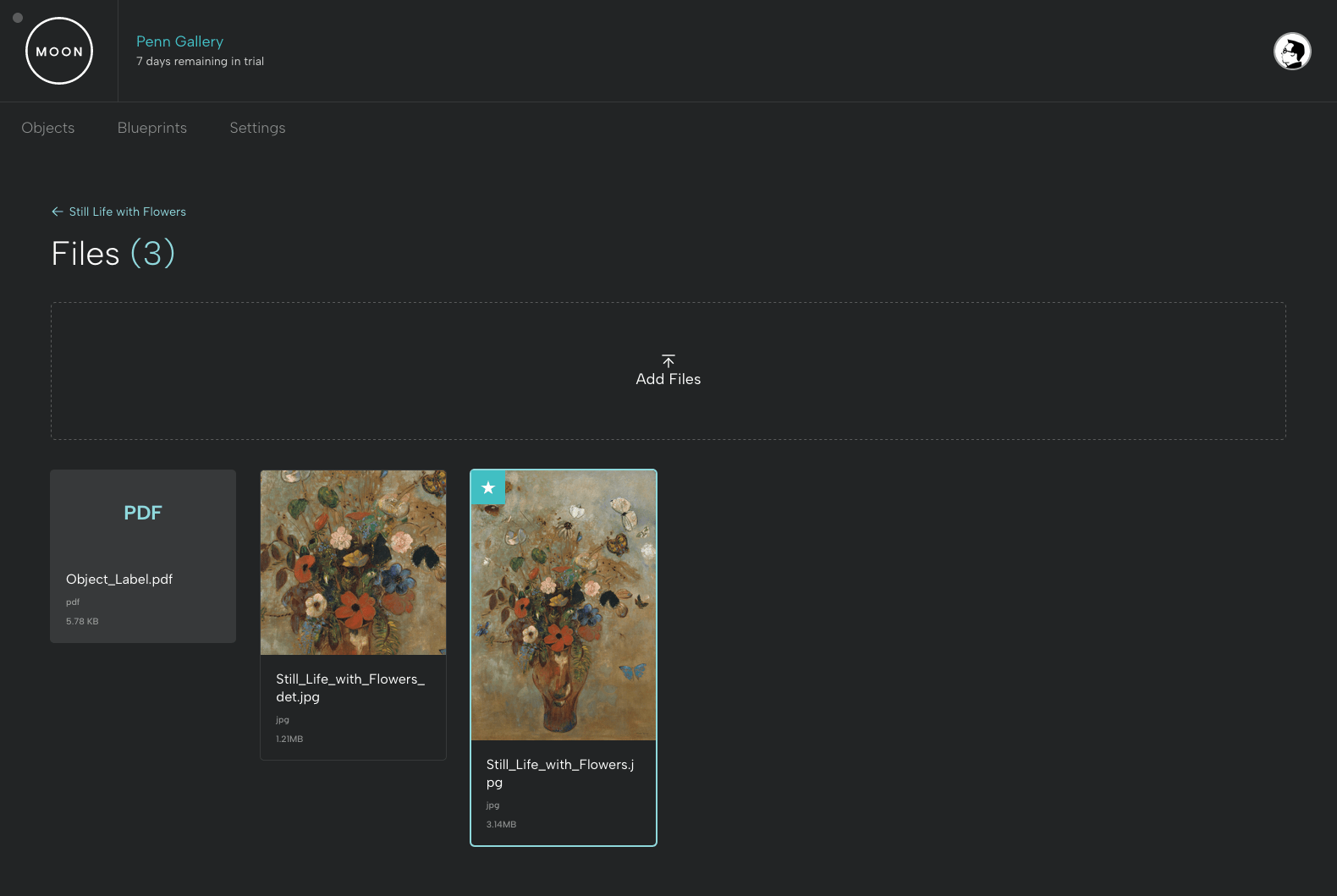Click the 7 days remaining in trial text
Image resolution: width=1337 pixels, height=896 pixels.
[x=200, y=62]
